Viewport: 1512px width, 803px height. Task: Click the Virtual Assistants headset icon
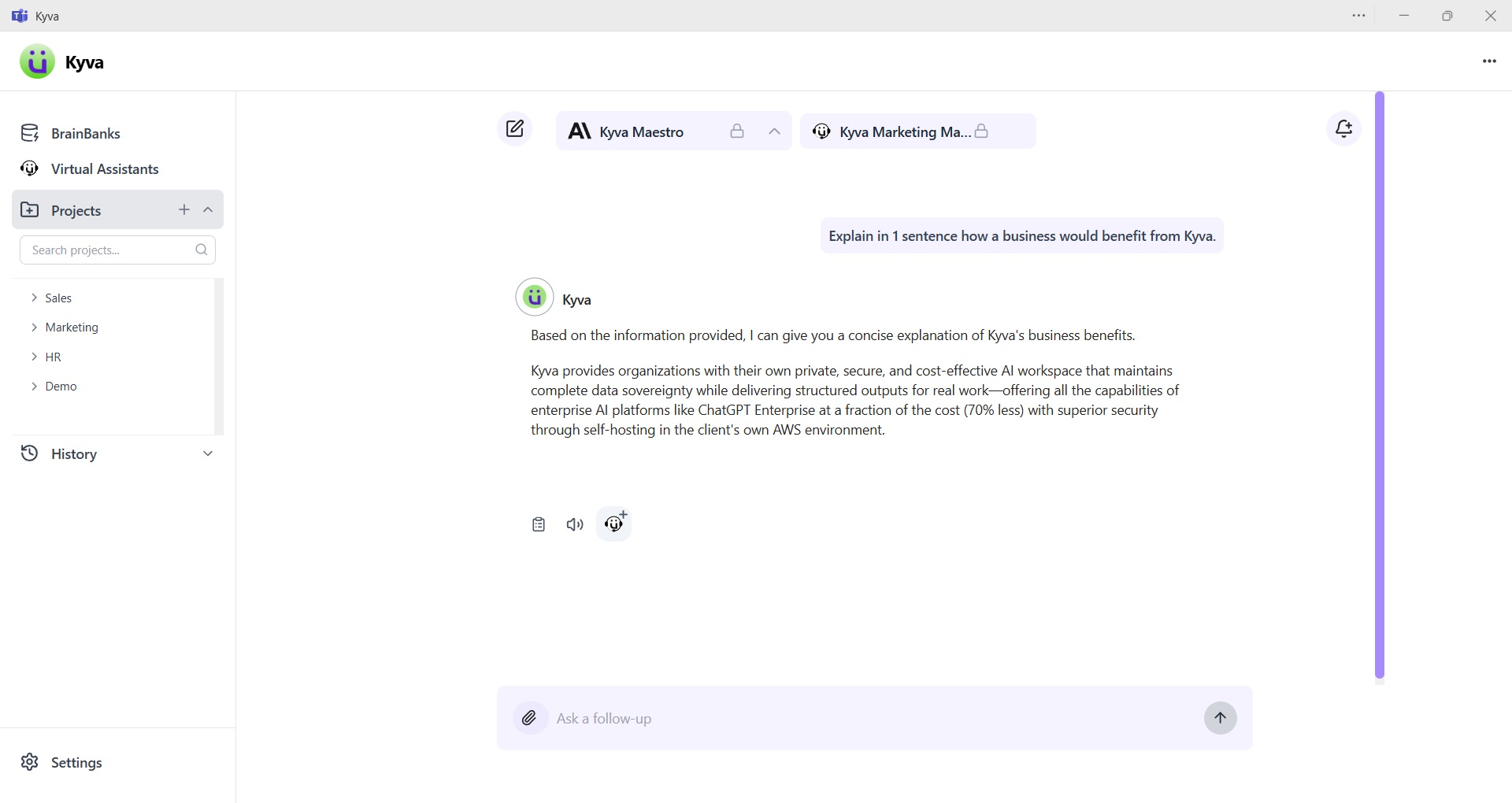[30, 168]
